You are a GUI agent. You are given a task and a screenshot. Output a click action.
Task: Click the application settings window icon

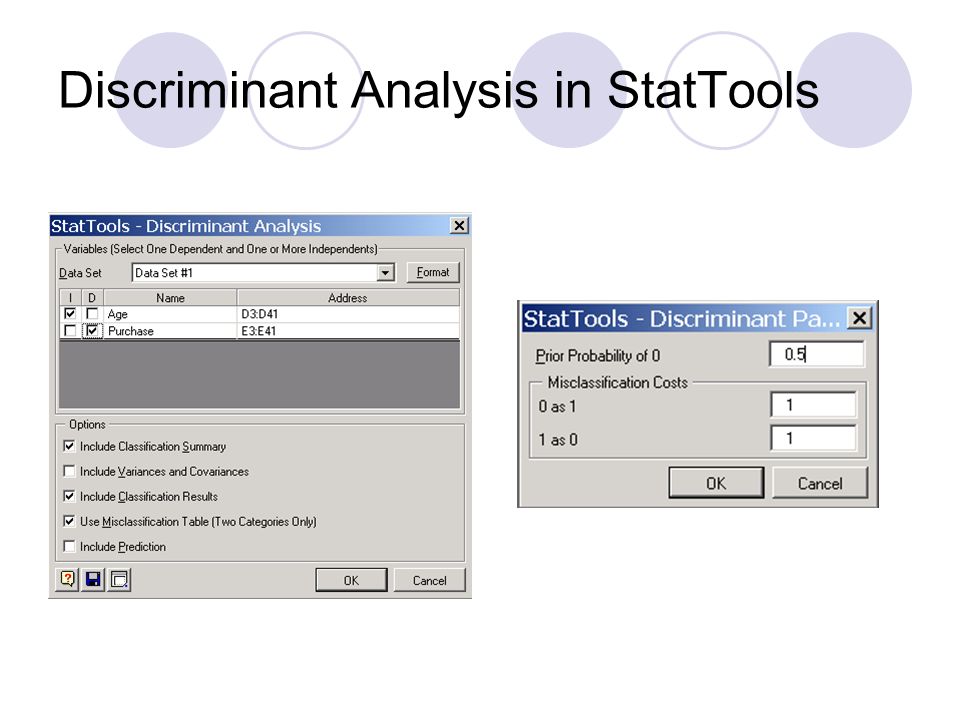[119, 579]
